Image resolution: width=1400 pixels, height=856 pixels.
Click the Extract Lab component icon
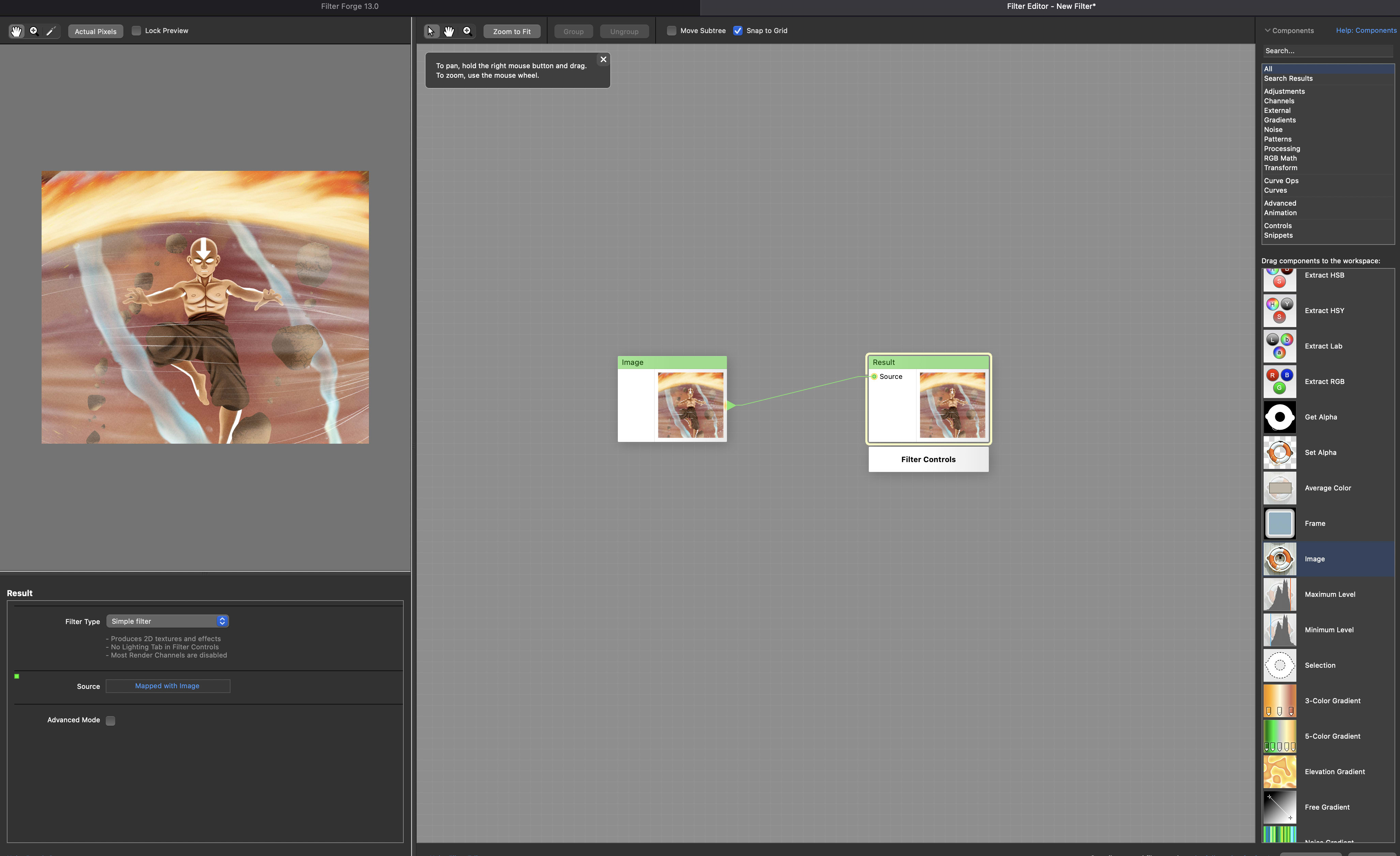pos(1280,345)
